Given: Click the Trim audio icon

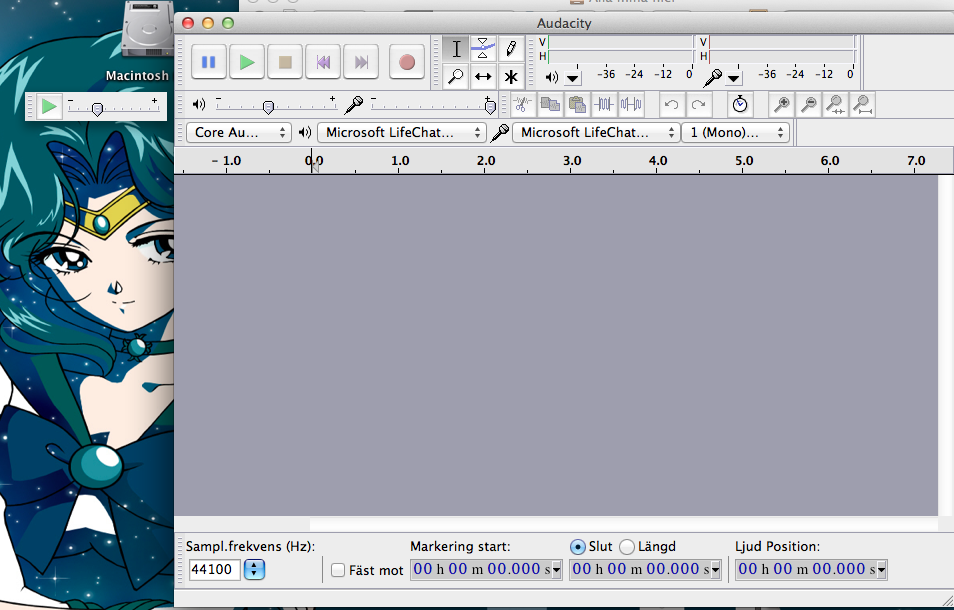Looking at the screenshot, I should [604, 105].
